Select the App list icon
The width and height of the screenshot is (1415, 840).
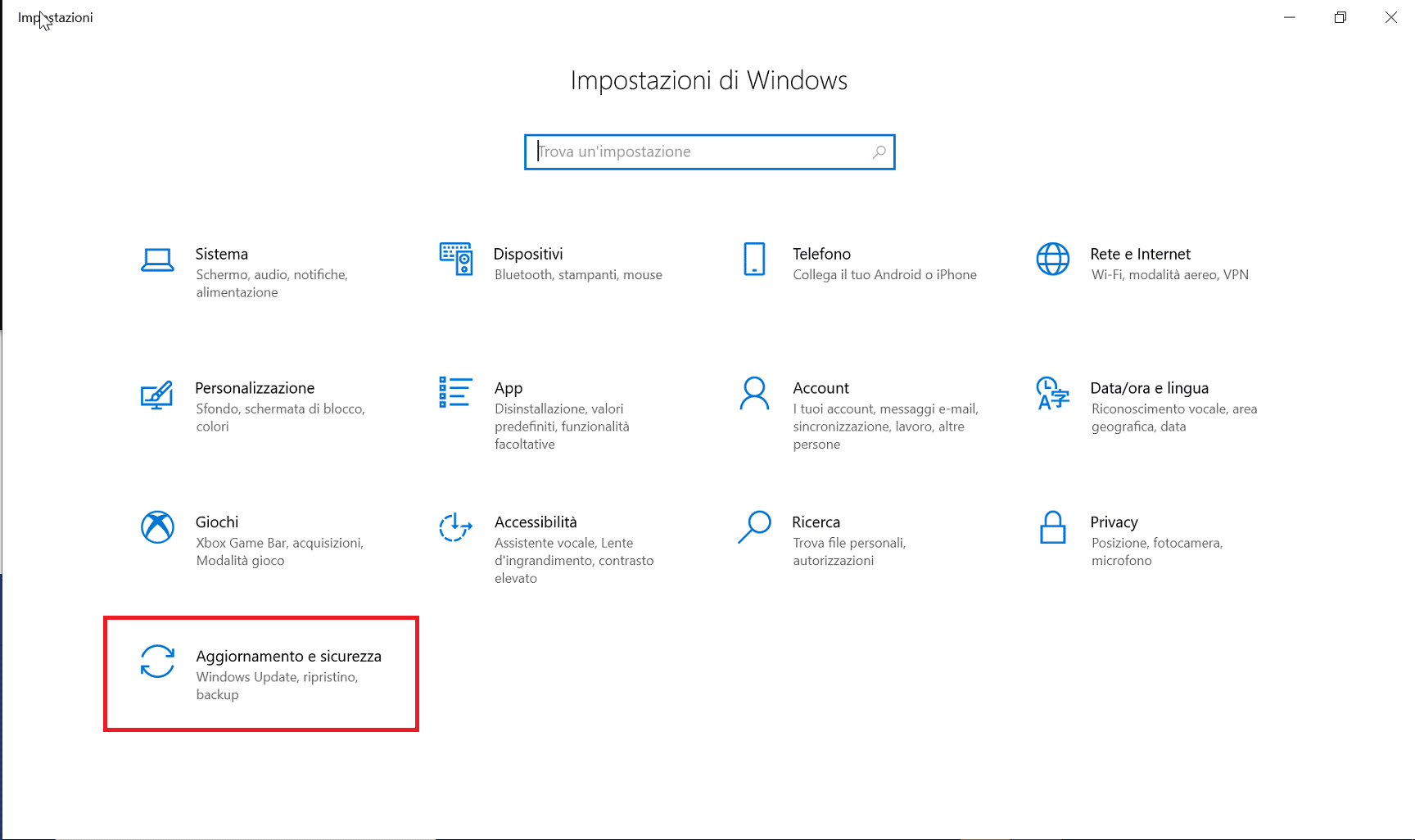[x=456, y=392]
